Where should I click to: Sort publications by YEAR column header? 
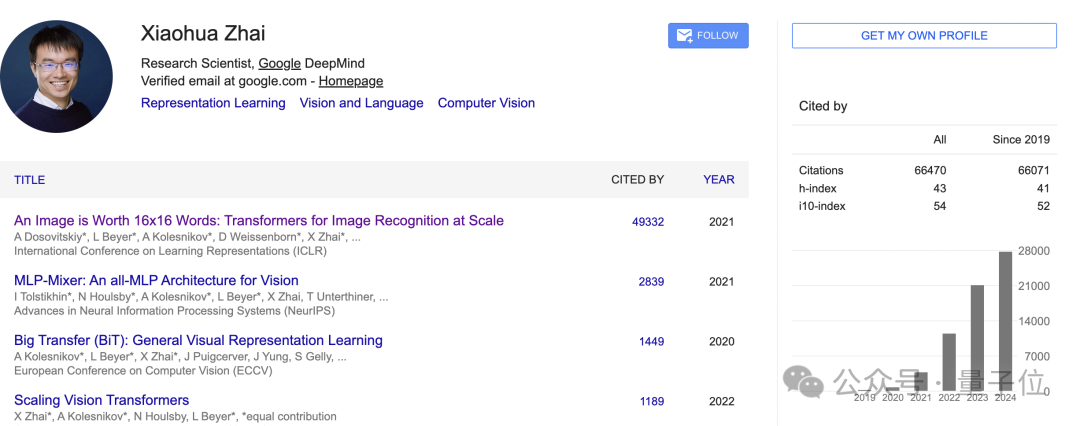click(x=719, y=180)
